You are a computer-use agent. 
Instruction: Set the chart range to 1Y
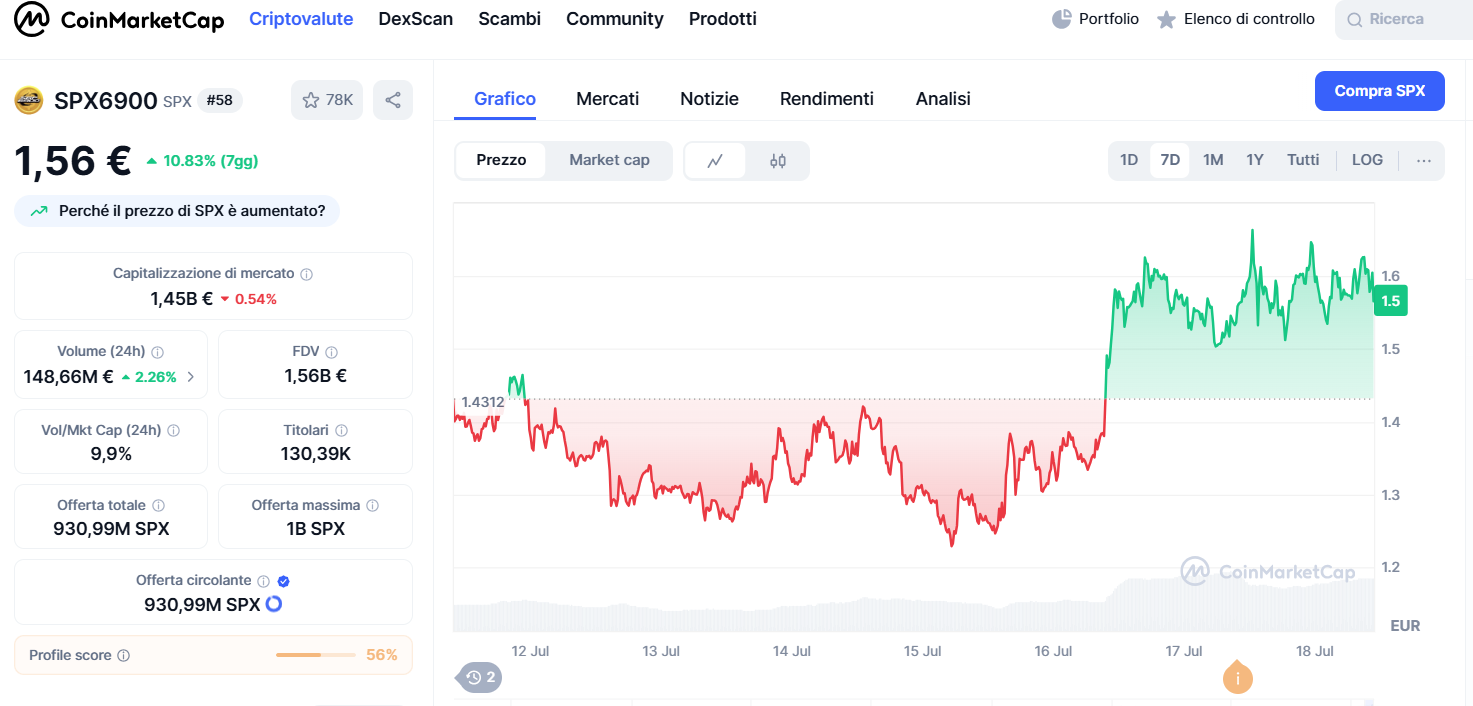click(x=1255, y=160)
